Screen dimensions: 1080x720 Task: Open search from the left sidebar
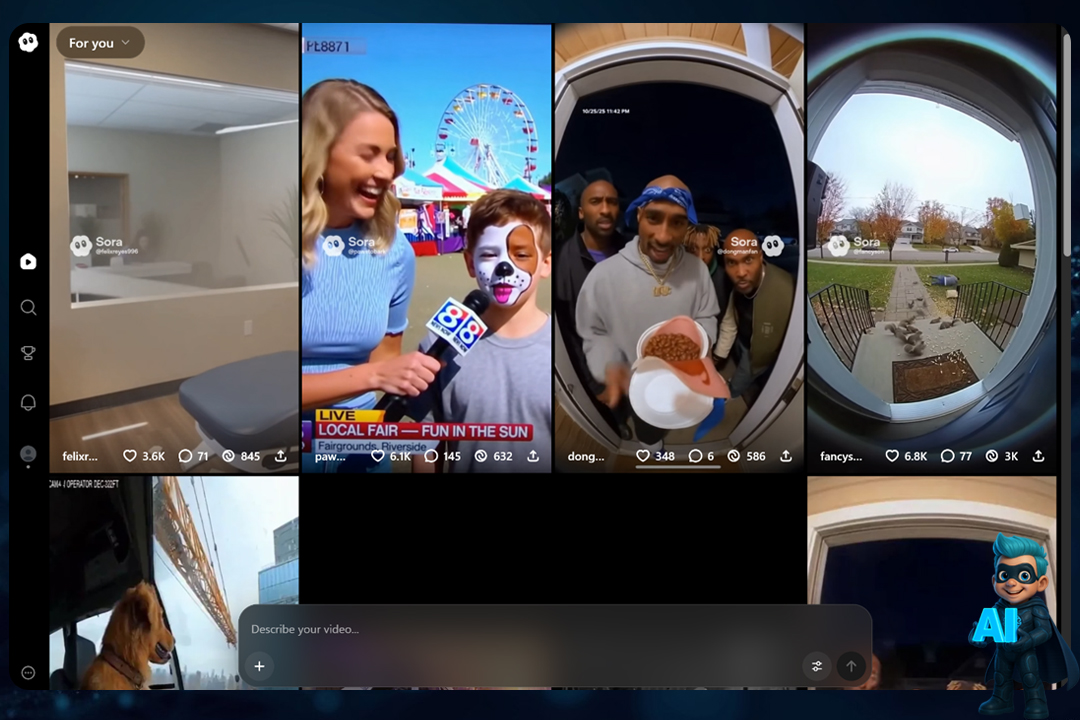tap(28, 308)
